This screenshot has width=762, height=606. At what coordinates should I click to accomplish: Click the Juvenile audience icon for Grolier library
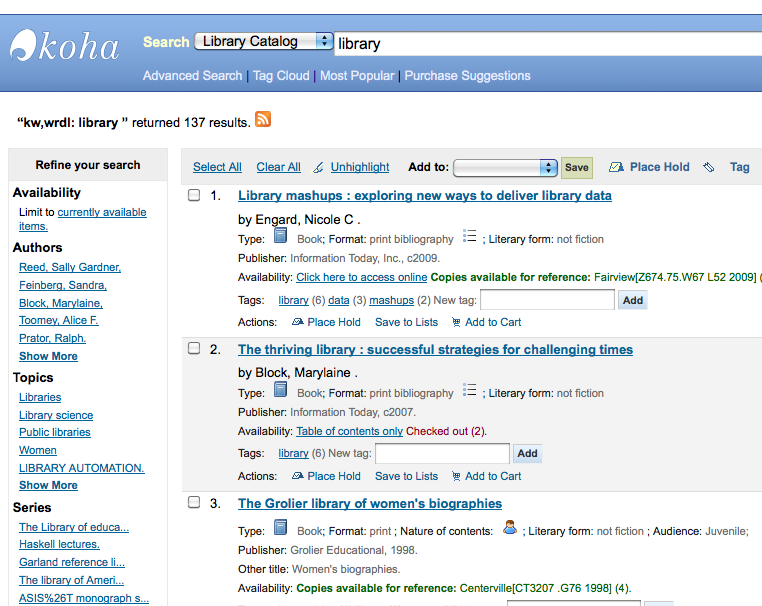(x=510, y=529)
